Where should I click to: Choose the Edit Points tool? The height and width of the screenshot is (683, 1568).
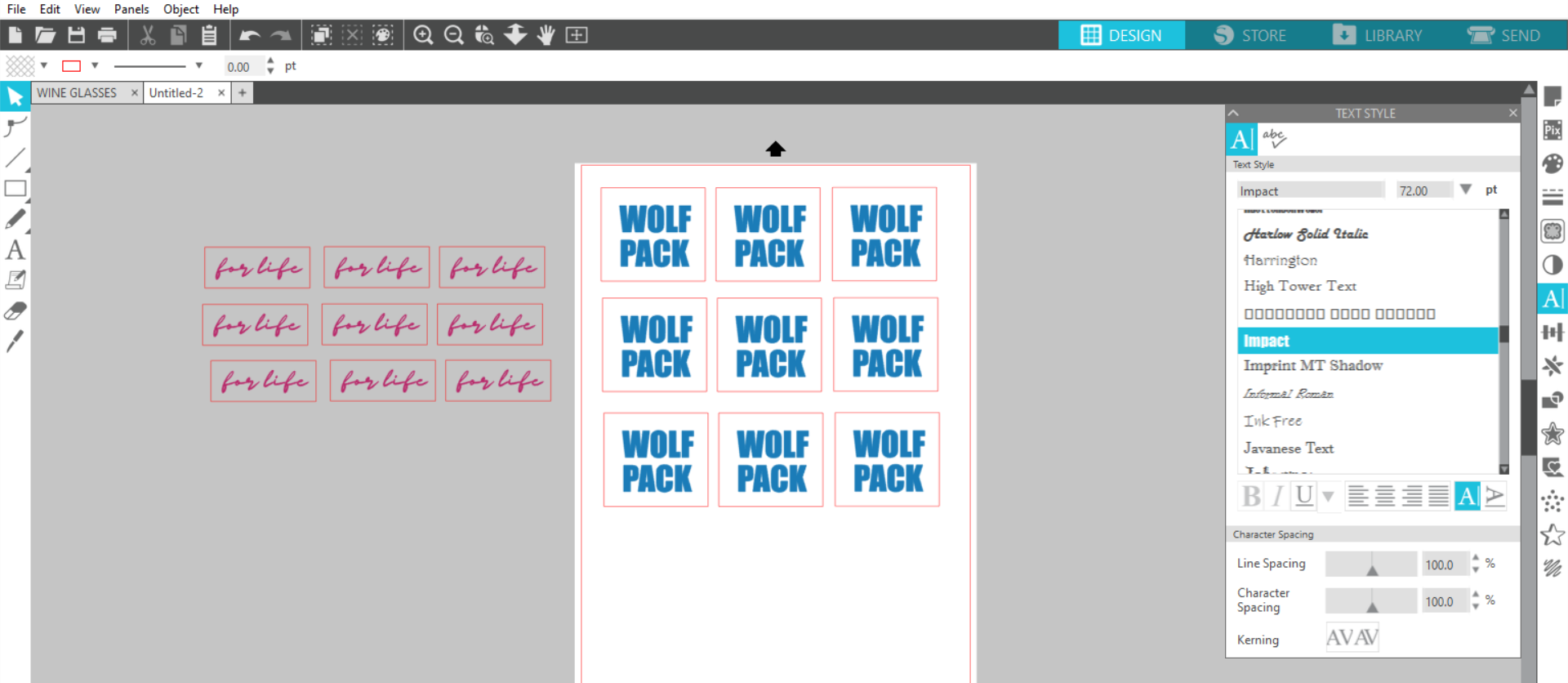pos(15,127)
